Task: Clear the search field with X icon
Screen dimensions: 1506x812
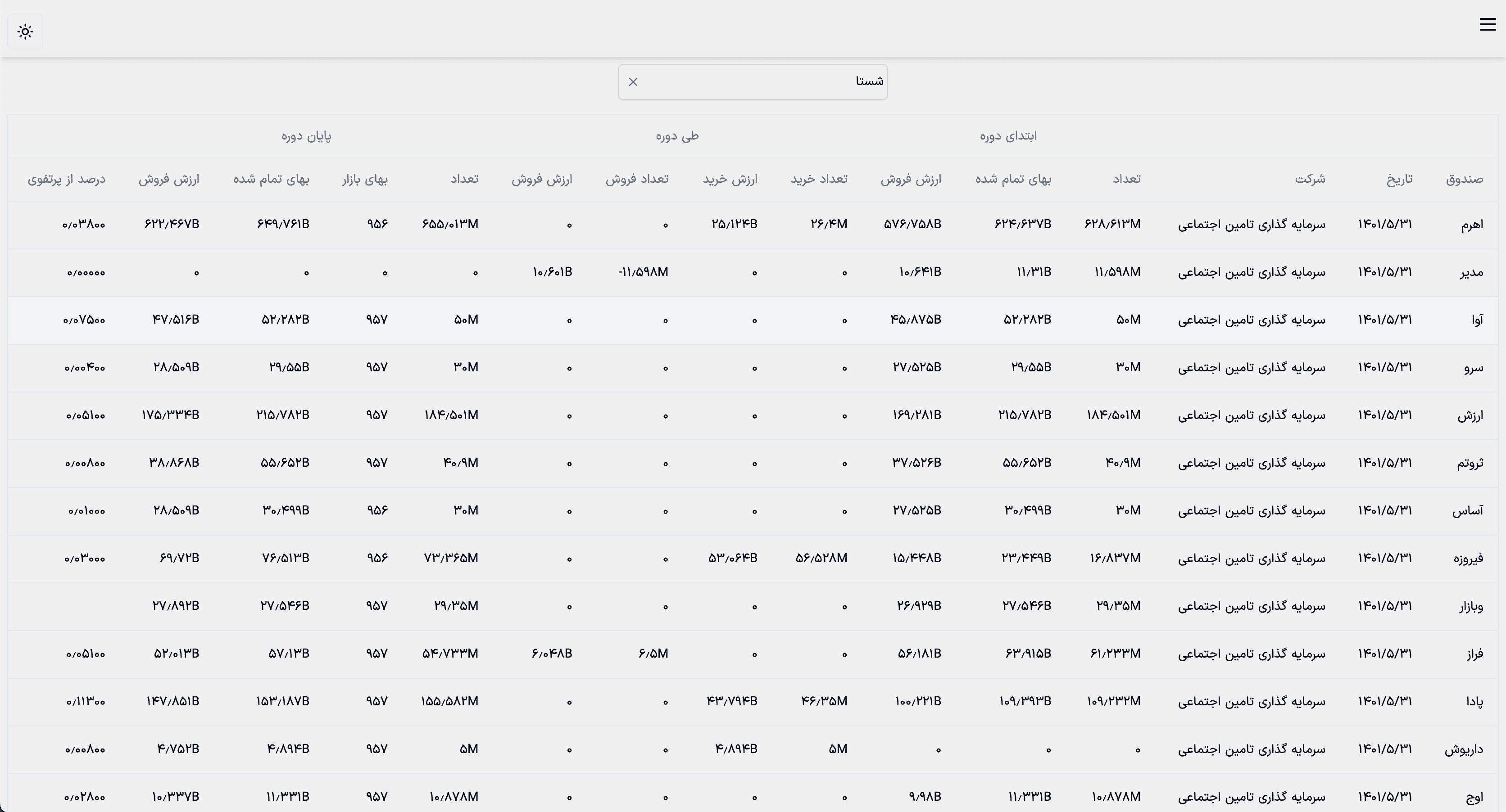Action: (x=633, y=82)
